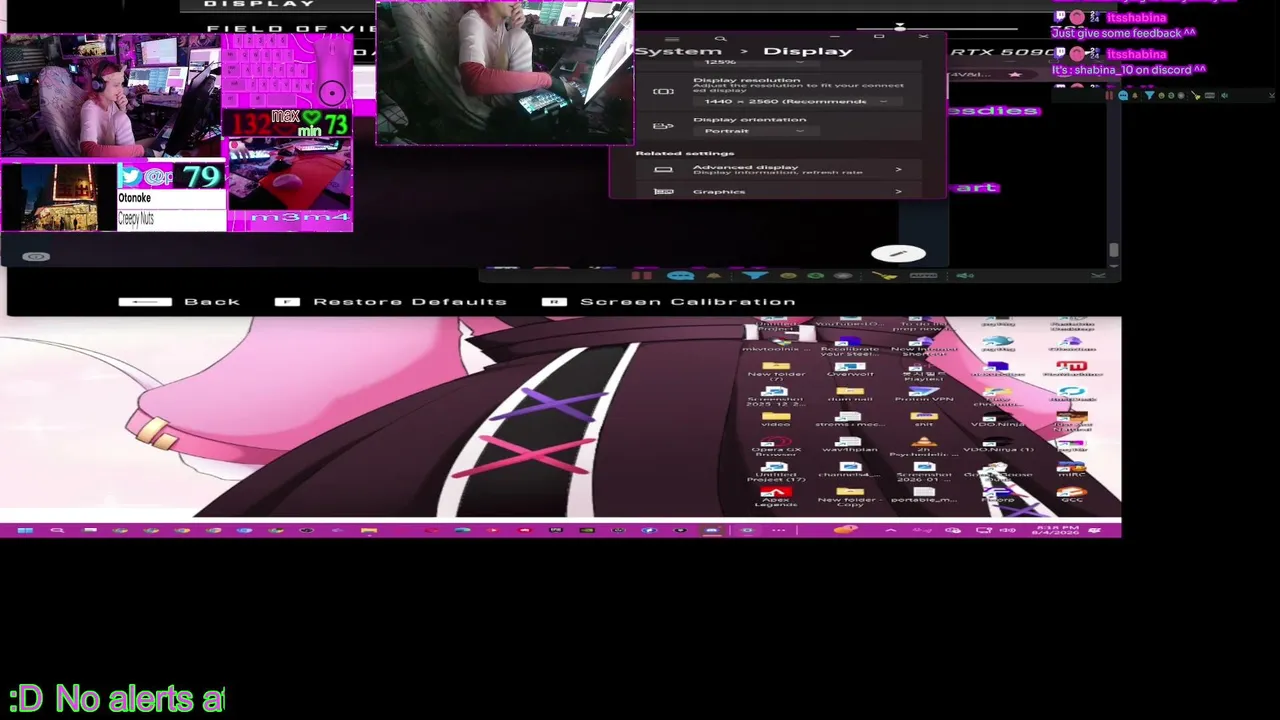Open the Apex Legends desktop shortcut
The height and width of the screenshot is (720, 1280).
tap(776, 496)
